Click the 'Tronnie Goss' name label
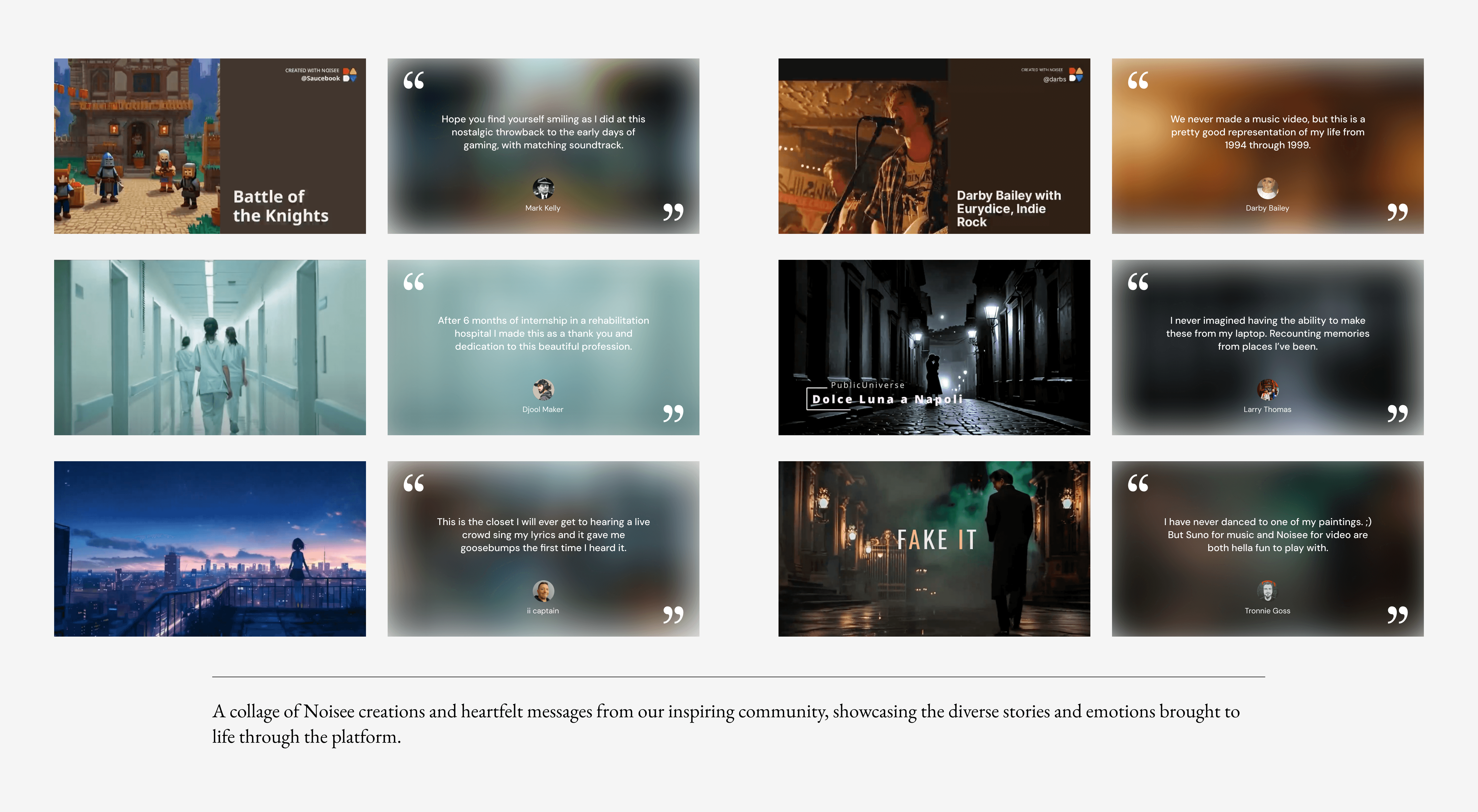The image size is (1478, 812). tap(1267, 611)
